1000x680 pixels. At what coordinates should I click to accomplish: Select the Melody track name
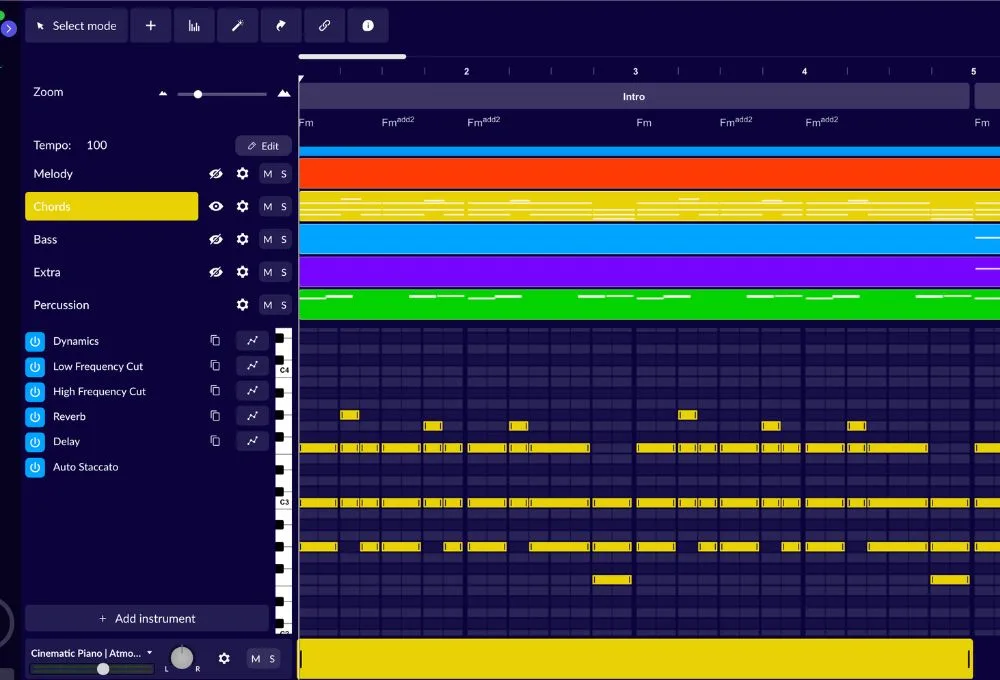(53, 174)
